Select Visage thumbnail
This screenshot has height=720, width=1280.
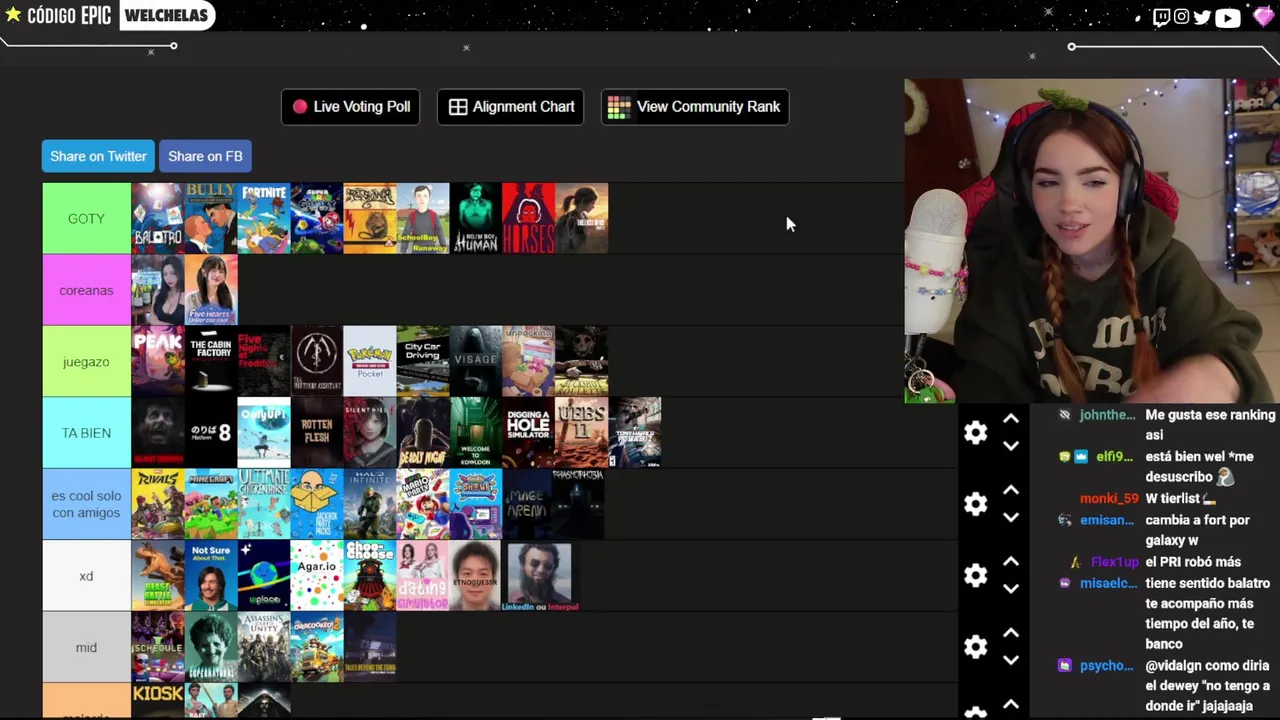pos(476,361)
